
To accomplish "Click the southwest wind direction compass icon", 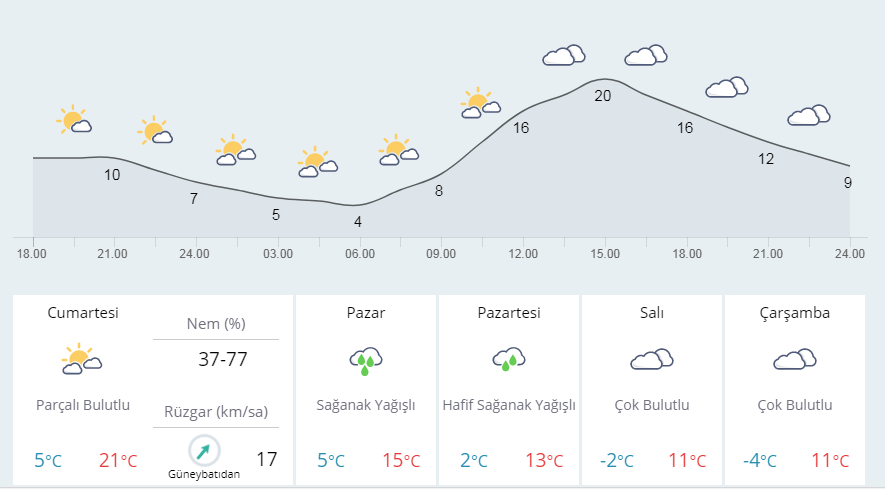I will (203, 451).
